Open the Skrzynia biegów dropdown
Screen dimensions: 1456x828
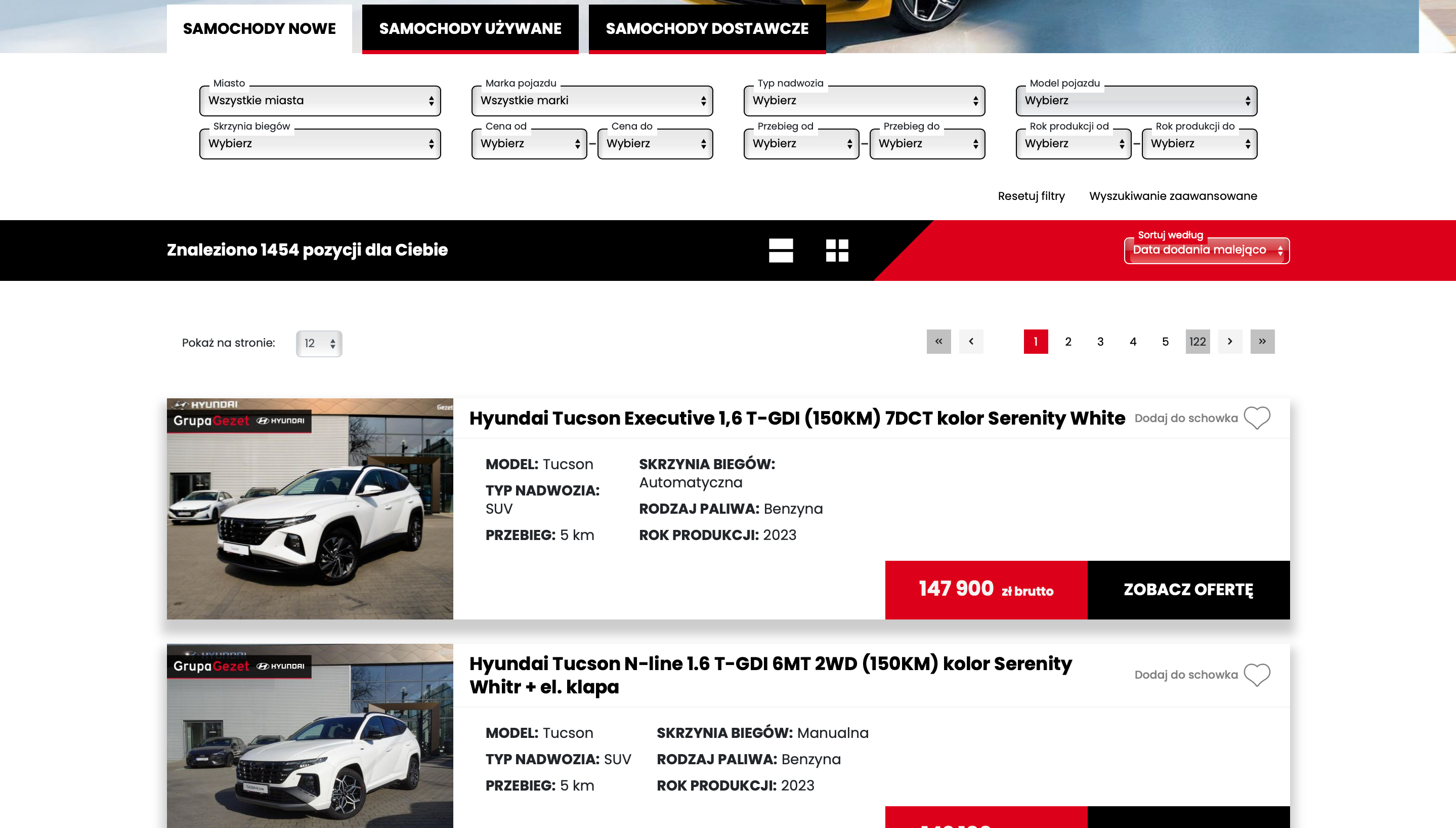click(320, 144)
